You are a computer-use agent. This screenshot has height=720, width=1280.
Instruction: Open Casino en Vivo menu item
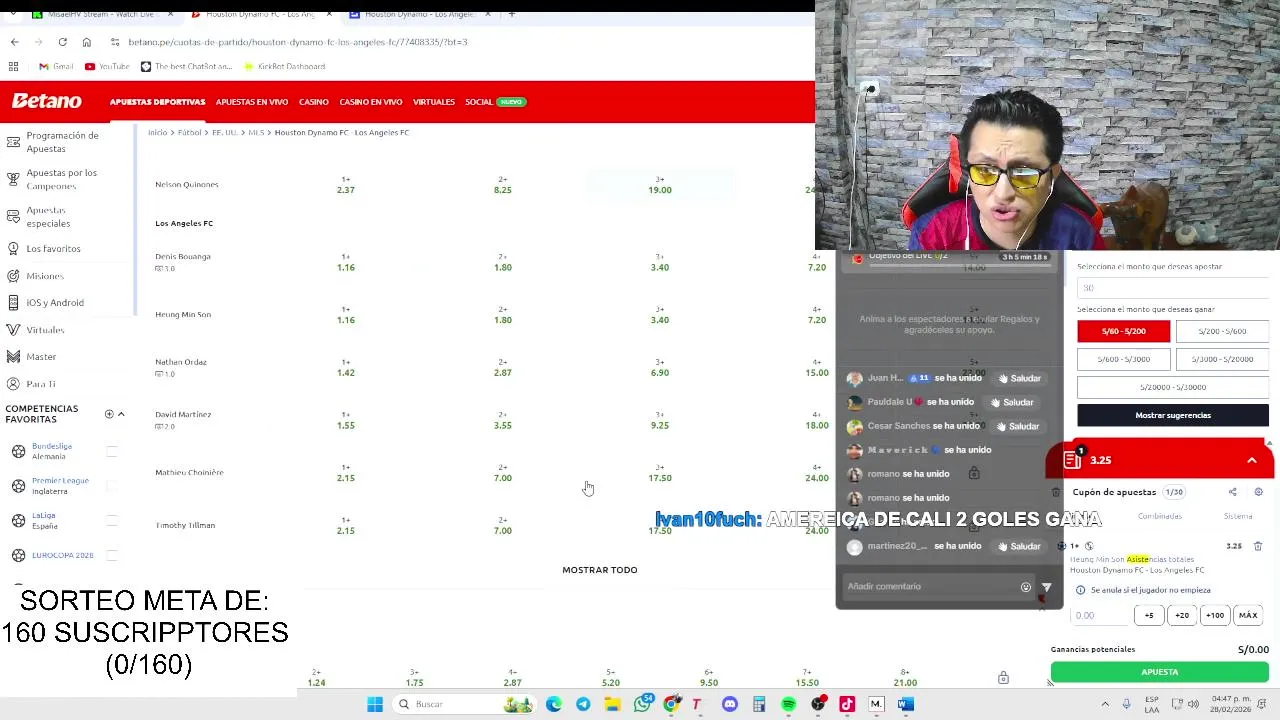[x=371, y=102]
